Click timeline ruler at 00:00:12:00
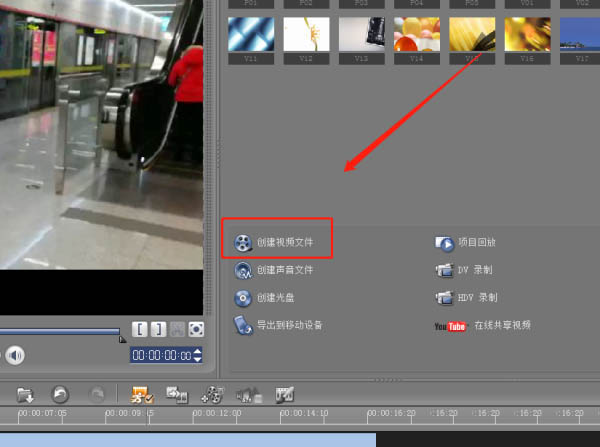Screen dimensions: 600x447 (217, 413)
